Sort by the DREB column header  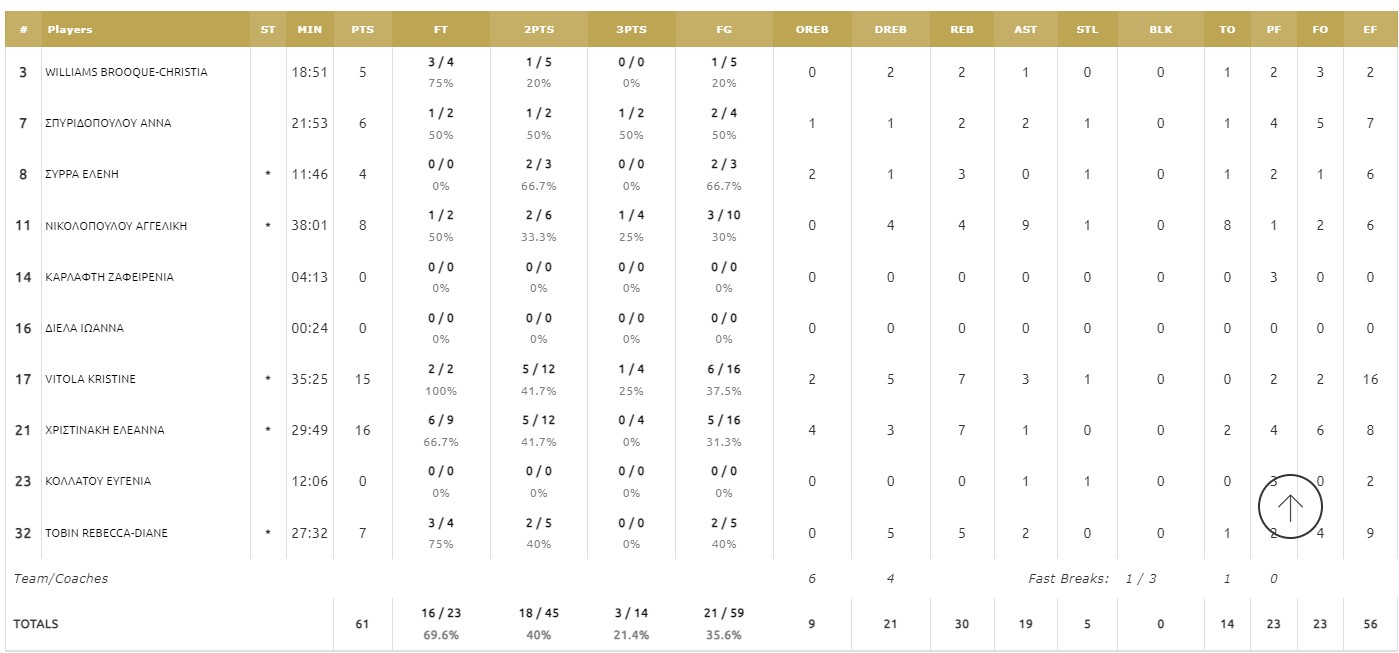pyautogui.click(x=890, y=30)
